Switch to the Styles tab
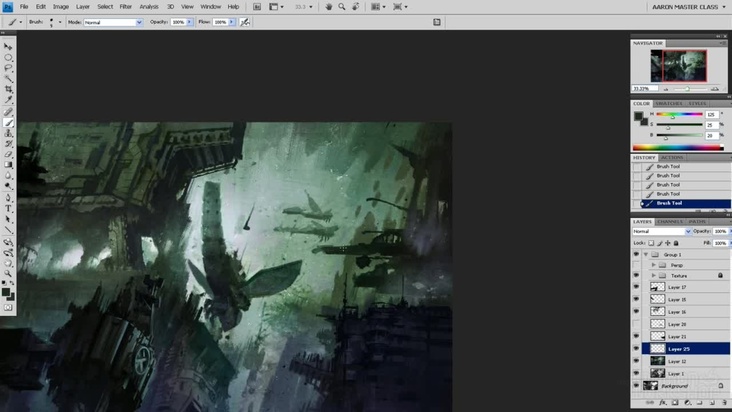Image resolution: width=732 pixels, height=412 pixels. click(697, 104)
